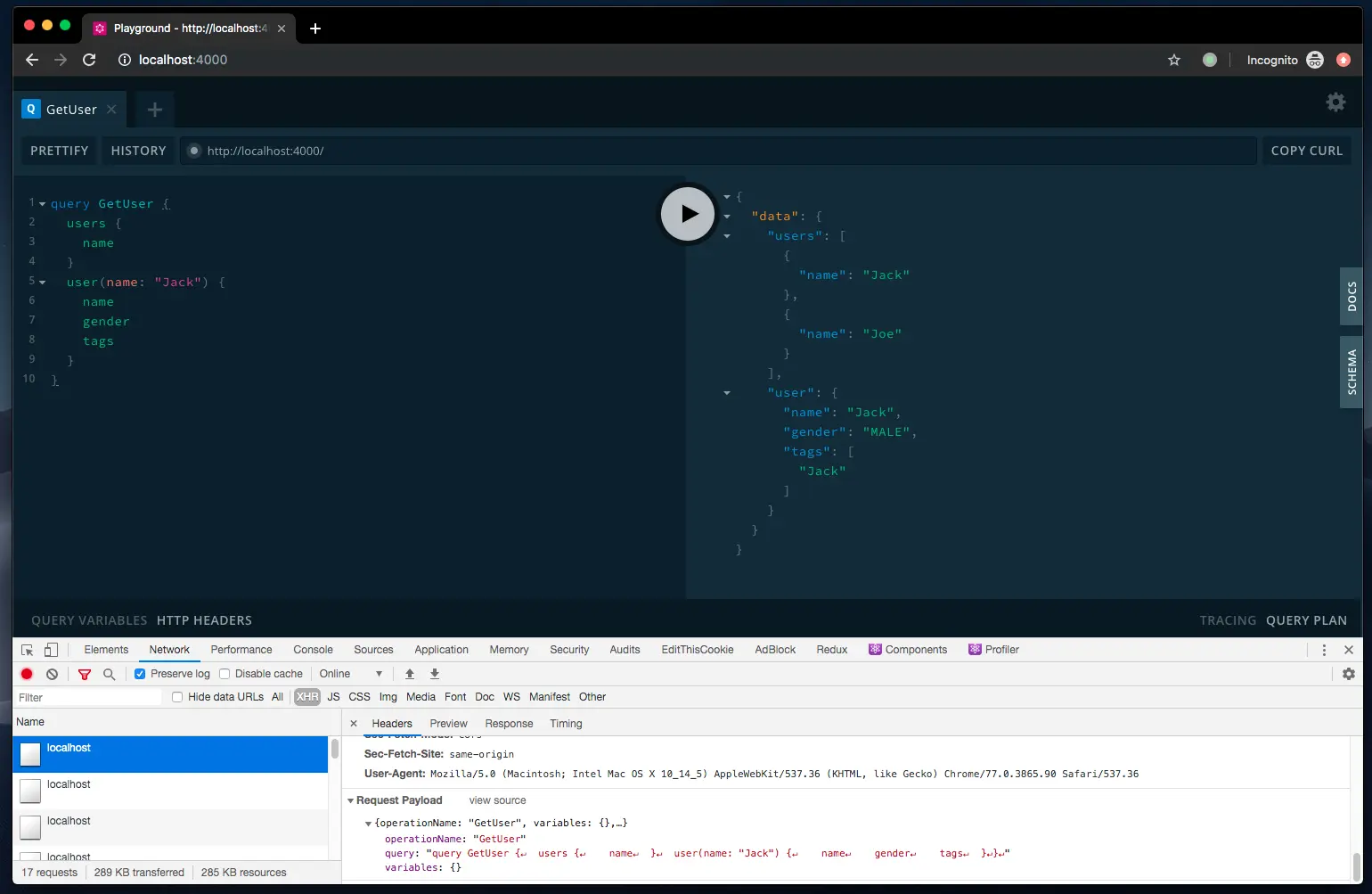Export HAR with the download arrow icon
This screenshot has height=894, width=1372.
coord(434,674)
